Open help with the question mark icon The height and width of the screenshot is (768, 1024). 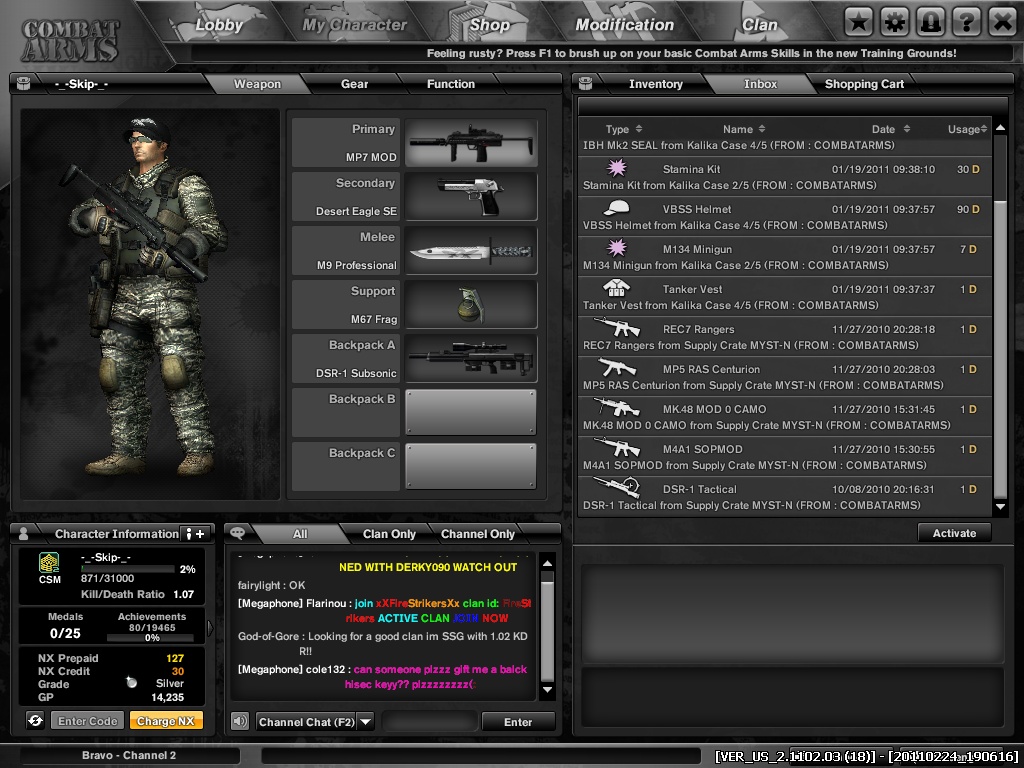pyautogui.click(x=967, y=23)
